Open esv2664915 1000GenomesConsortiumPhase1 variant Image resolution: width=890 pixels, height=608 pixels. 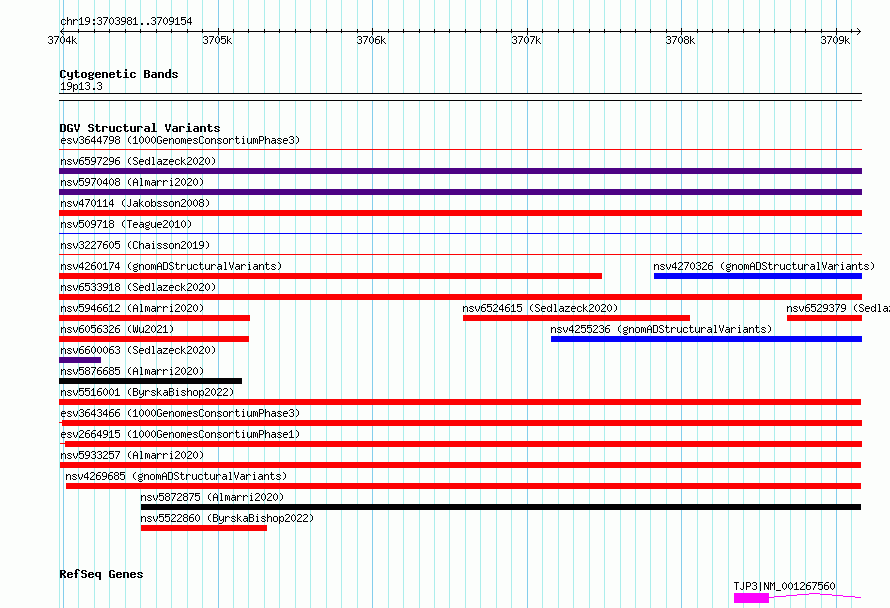click(180, 434)
